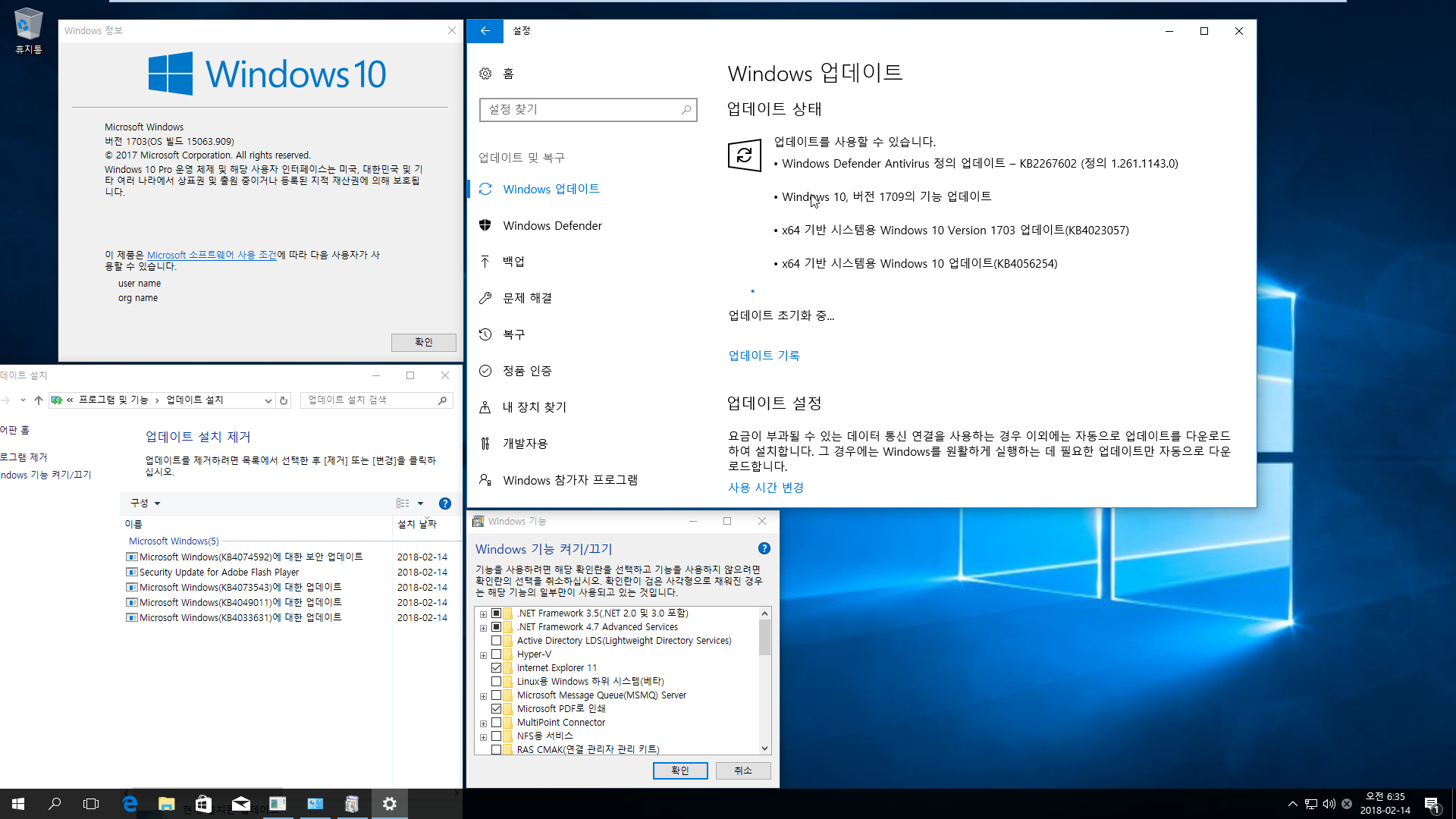Screen dimensions: 1456x819
Task: Enable Active Directory LDS checkbox
Action: click(x=496, y=641)
